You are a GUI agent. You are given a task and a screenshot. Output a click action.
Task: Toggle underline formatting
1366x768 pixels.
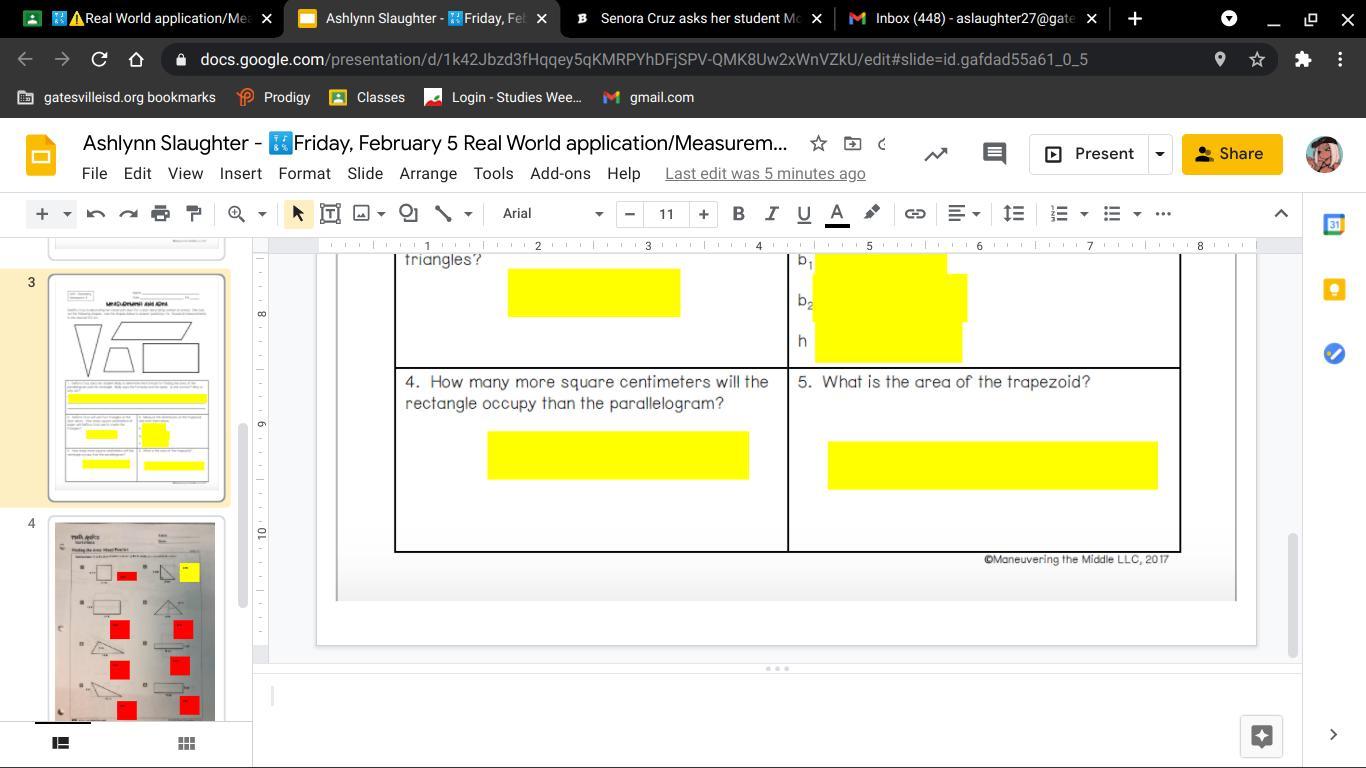point(803,213)
